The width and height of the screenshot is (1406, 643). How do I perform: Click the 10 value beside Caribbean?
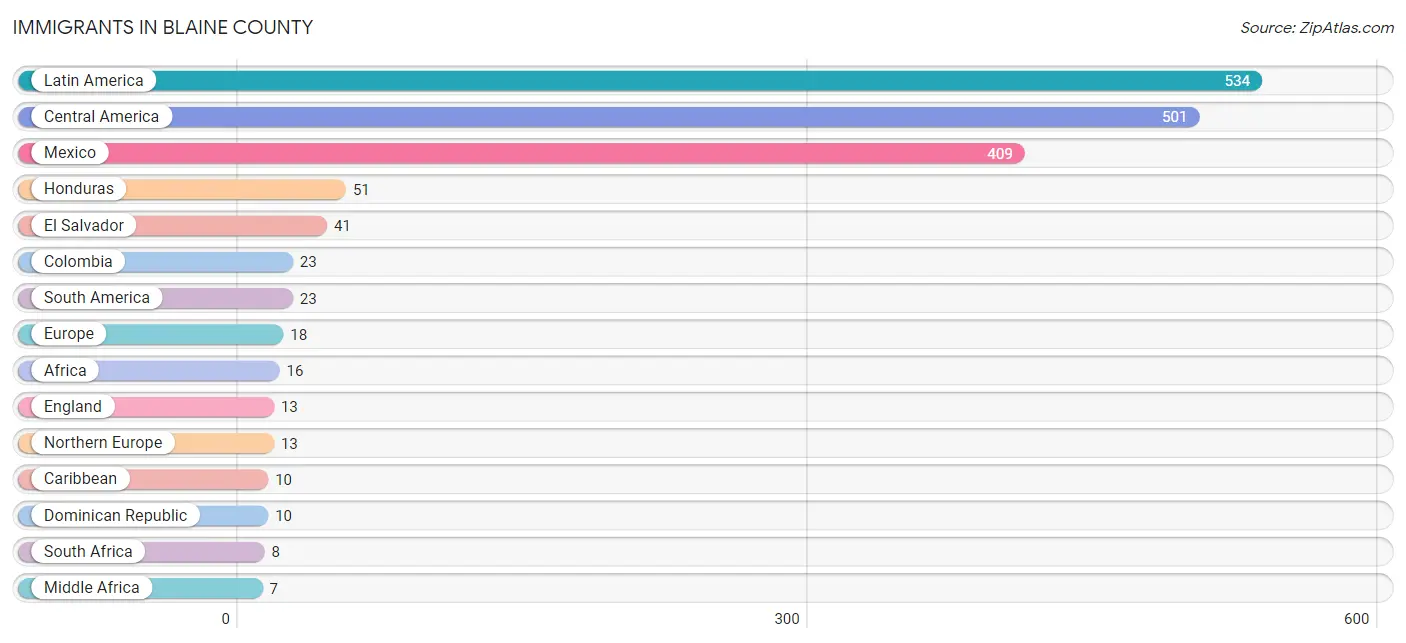(x=284, y=479)
